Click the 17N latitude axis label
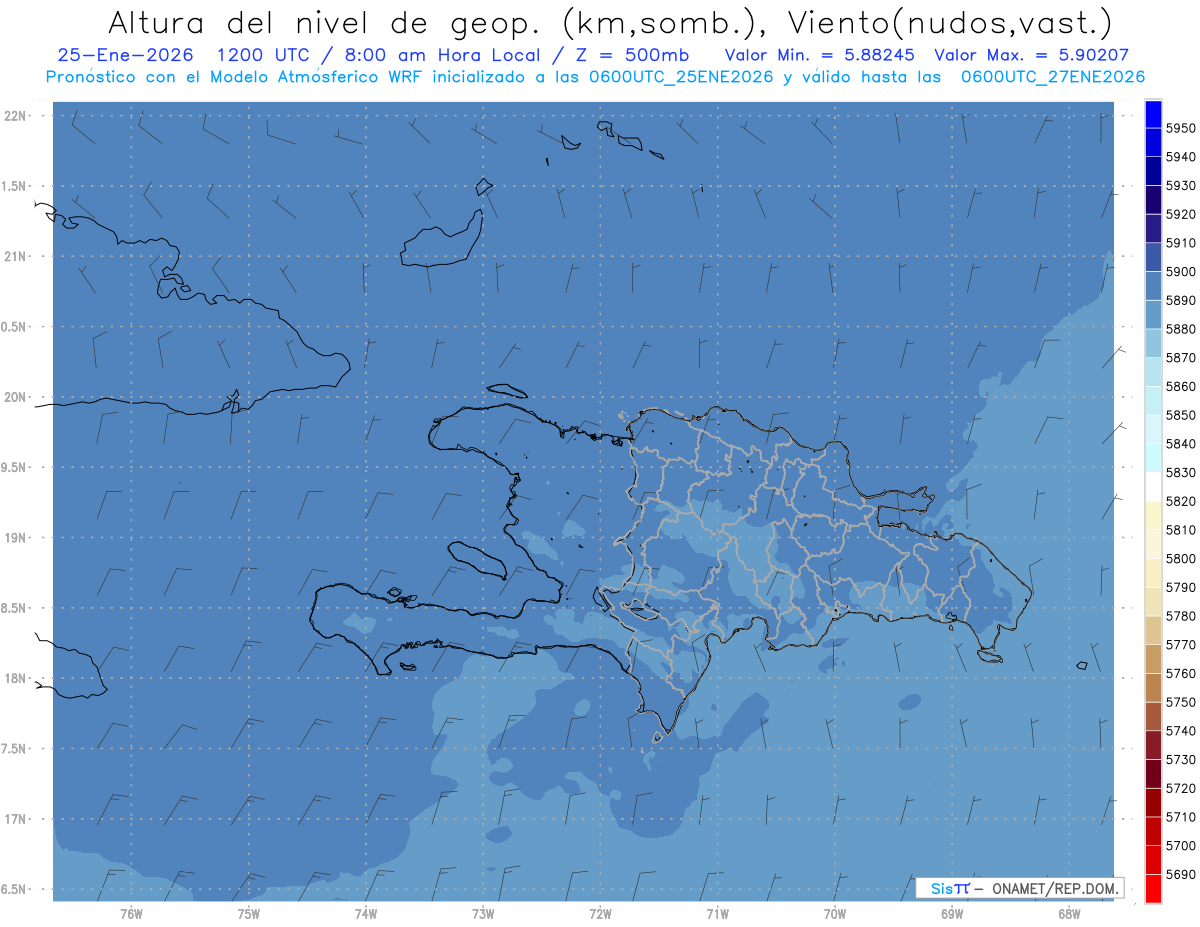Image resolution: width=1200 pixels, height=927 pixels. (17, 819)
